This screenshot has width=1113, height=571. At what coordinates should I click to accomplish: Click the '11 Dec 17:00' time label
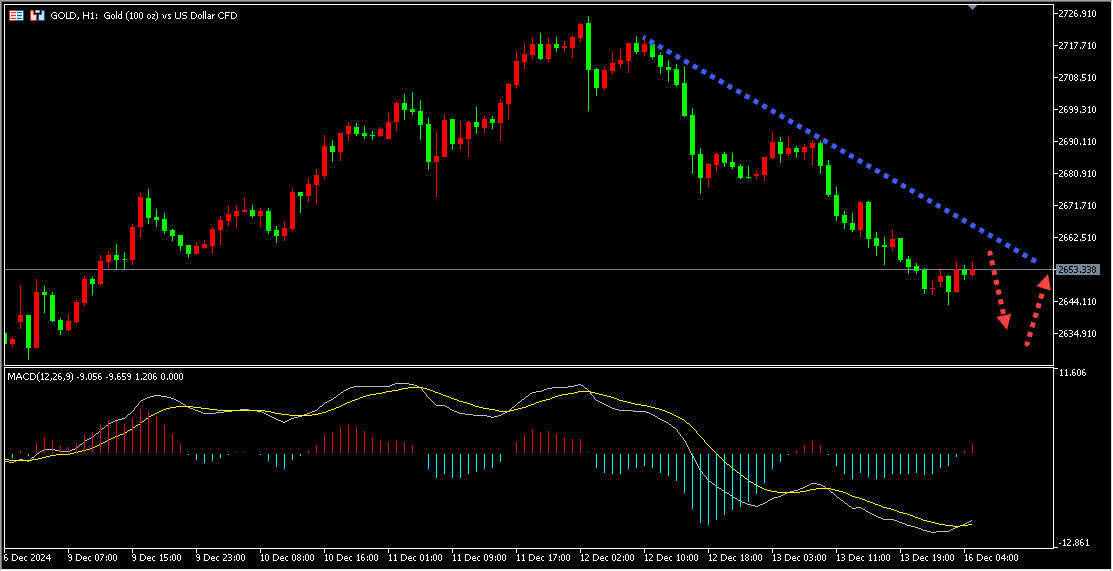point(543,557)
